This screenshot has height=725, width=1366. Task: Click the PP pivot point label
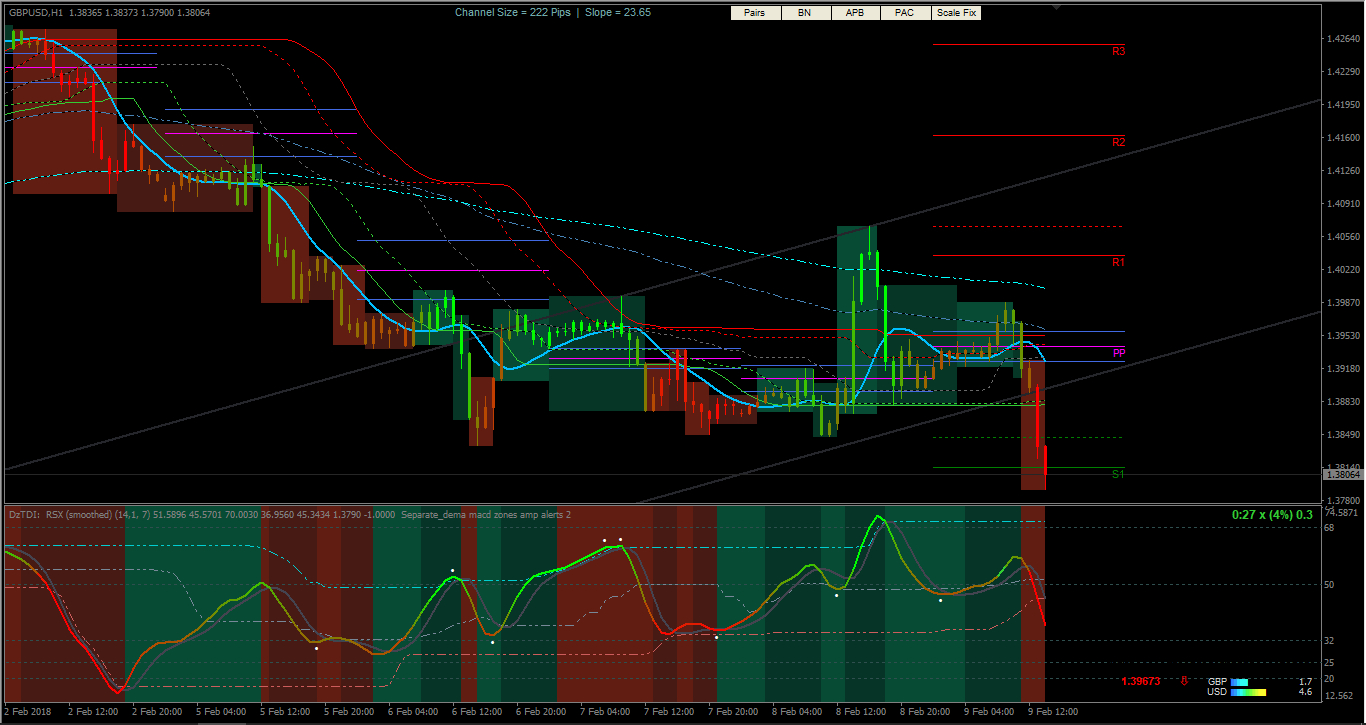[x=1119, y=353]
